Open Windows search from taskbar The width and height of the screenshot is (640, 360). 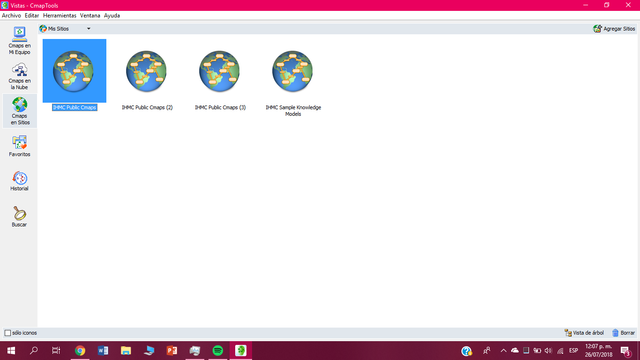34,351
